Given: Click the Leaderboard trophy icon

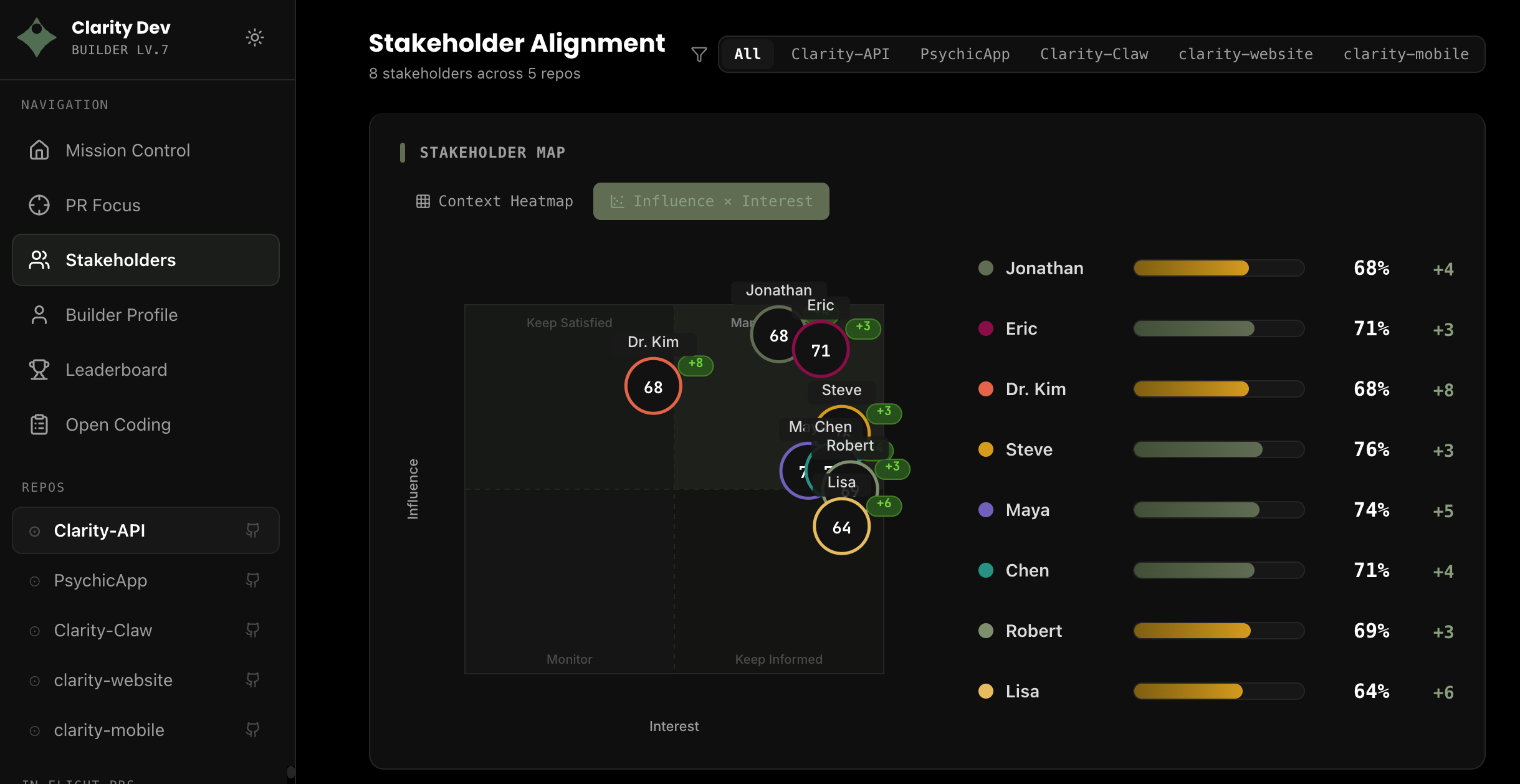Looking at the screenshot, I should click(x=39, y=369).
